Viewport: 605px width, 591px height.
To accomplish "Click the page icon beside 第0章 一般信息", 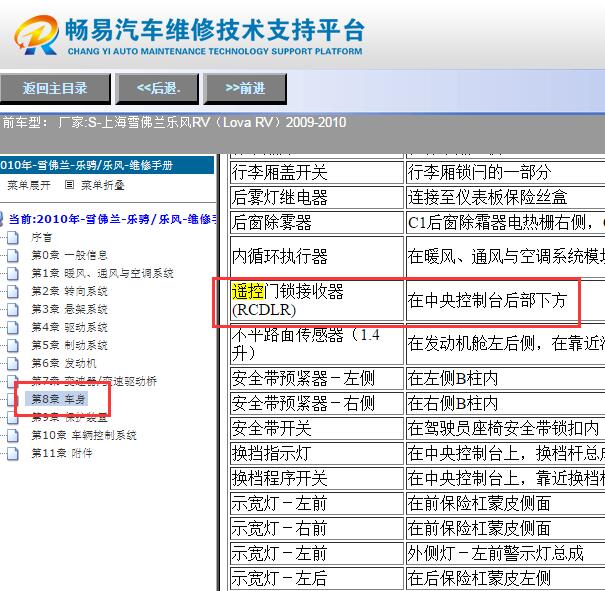I will point(13,255).
